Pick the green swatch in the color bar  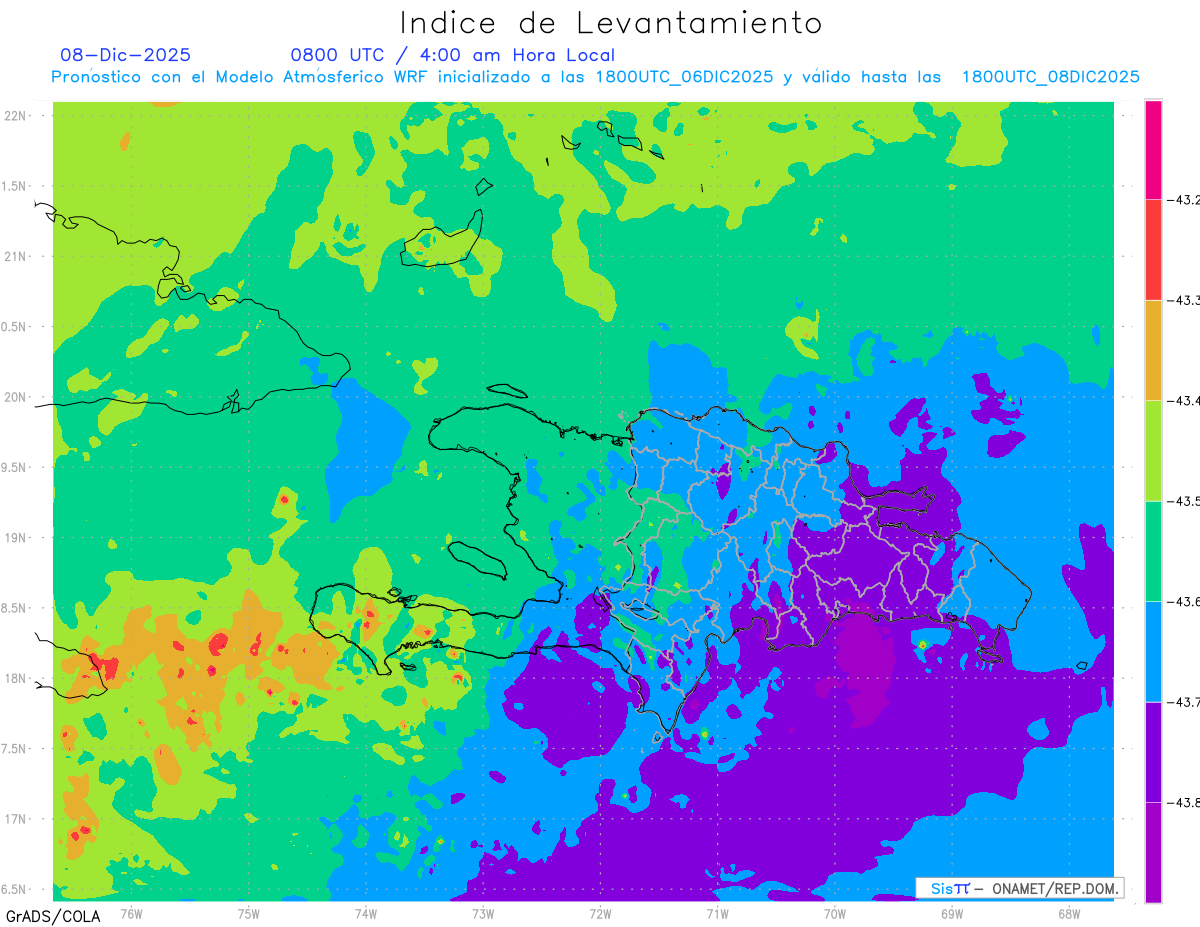click(1153, 551)
